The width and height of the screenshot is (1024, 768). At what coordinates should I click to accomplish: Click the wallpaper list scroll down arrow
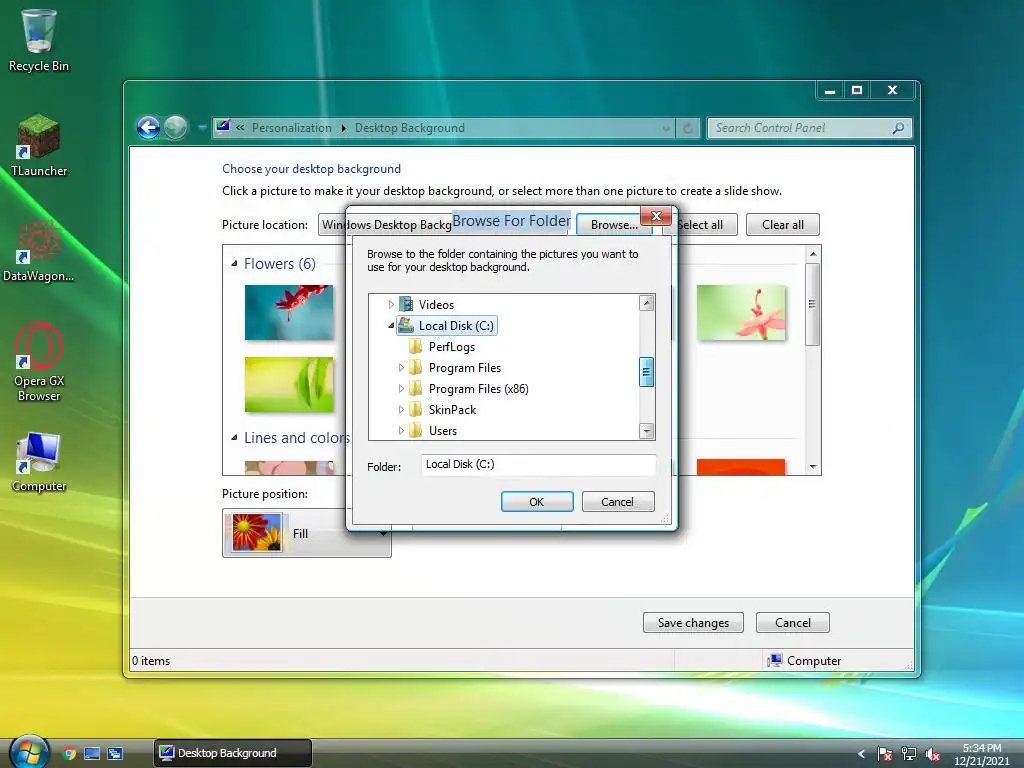coord(812,466)
